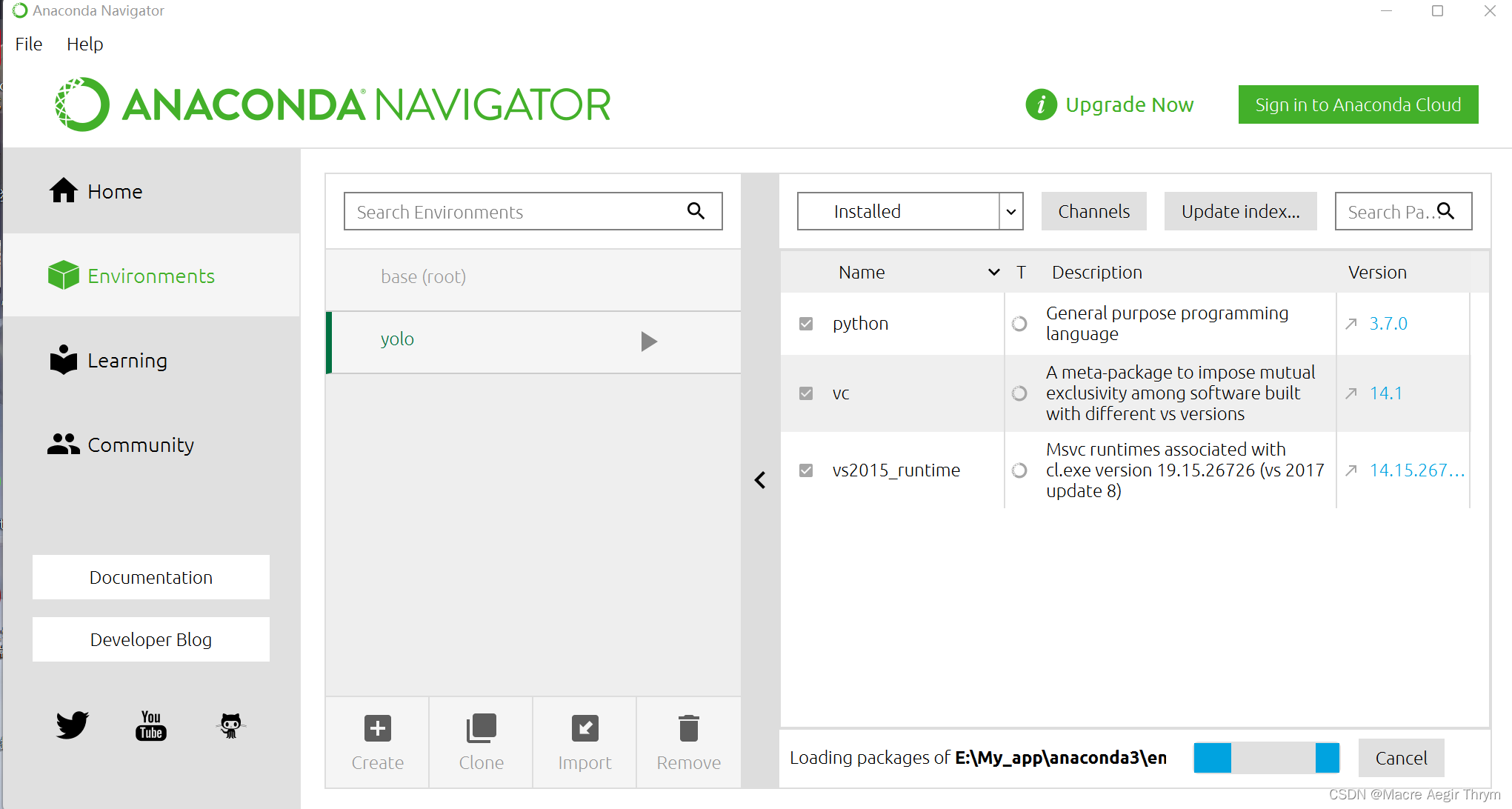Click the Channels button
The image size is (1512, 809).
point(1093,210)
